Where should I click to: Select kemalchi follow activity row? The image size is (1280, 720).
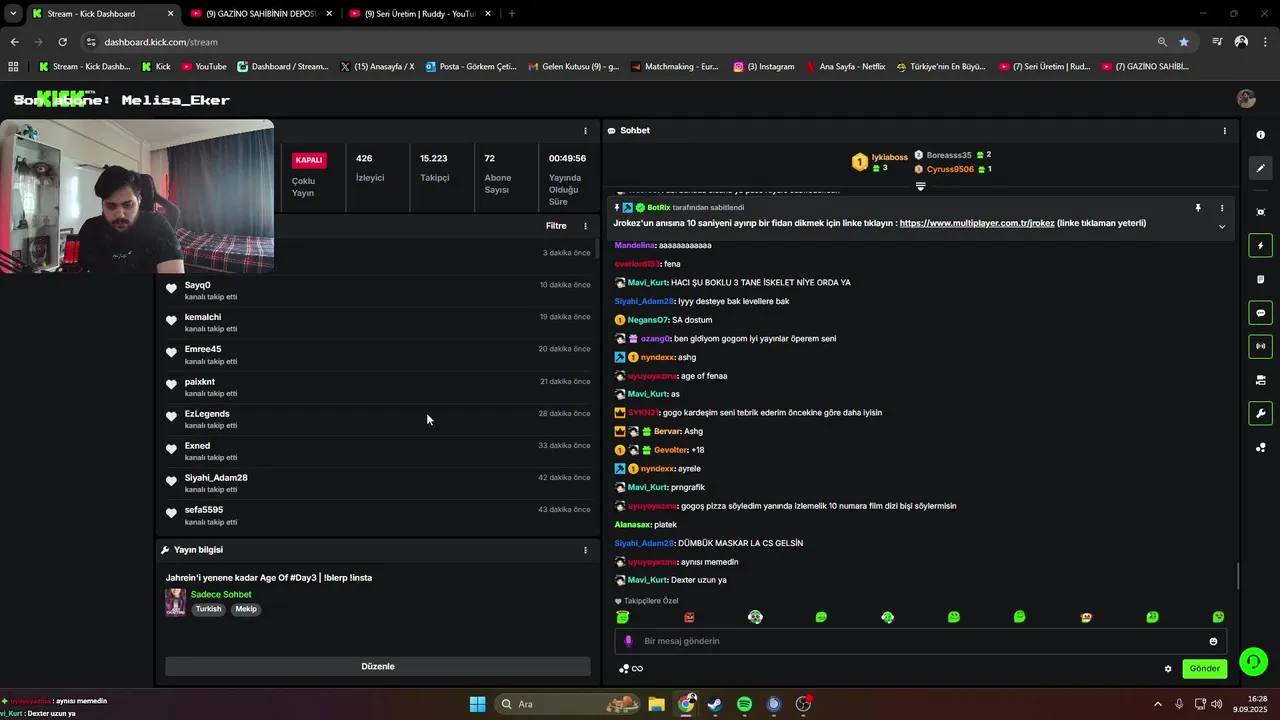click(378, 322)
